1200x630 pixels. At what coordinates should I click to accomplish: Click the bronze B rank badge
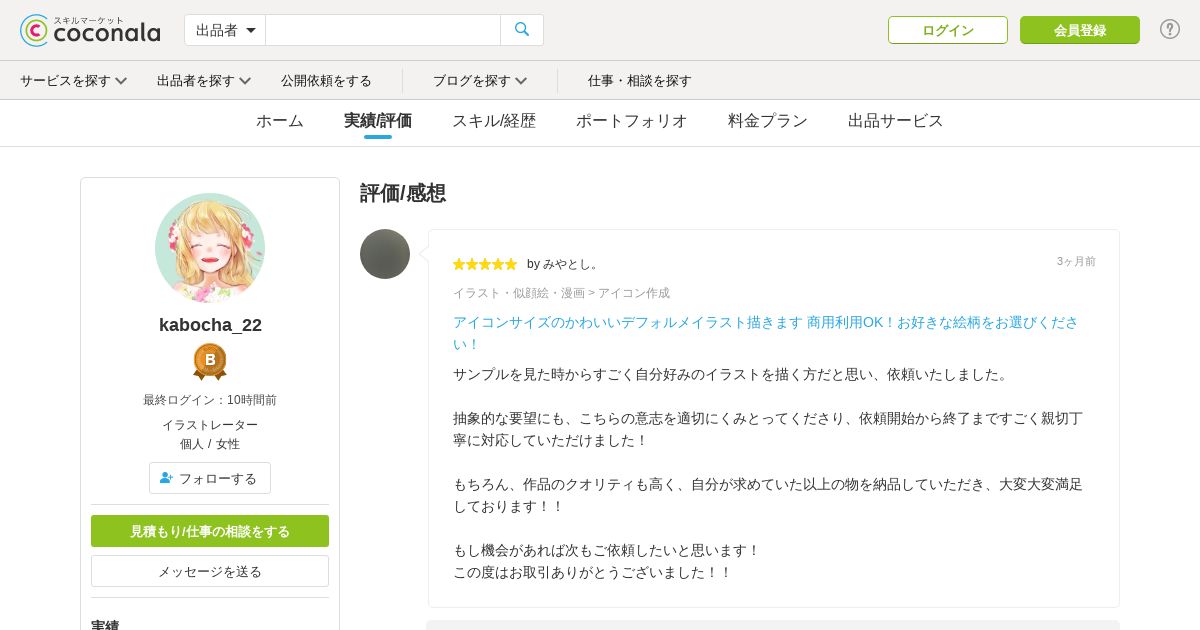pos(210,361)
